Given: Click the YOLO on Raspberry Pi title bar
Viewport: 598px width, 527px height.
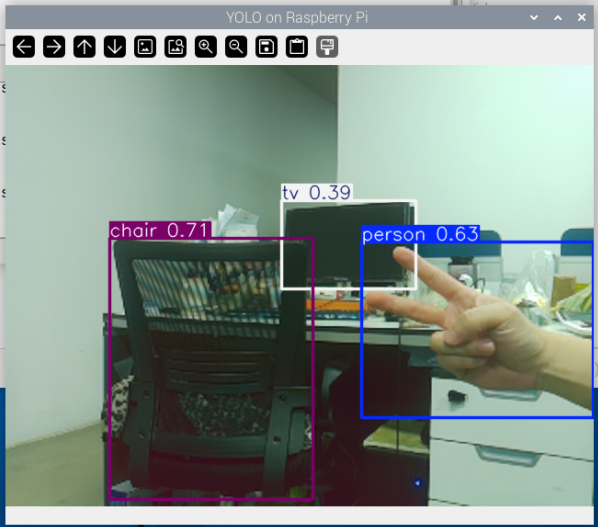Looking at the screenshot, I should 297,18.
